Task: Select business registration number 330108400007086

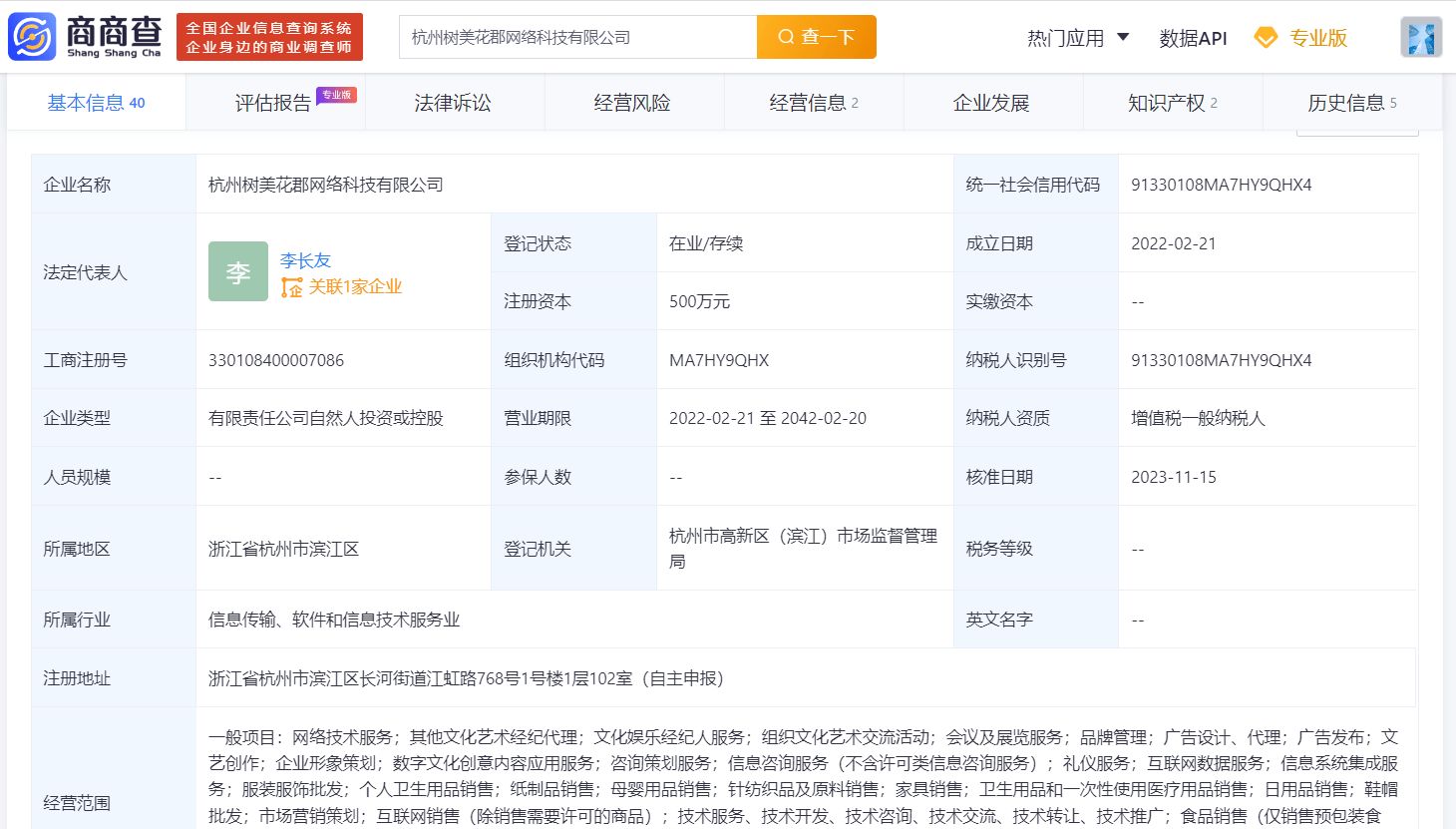Action: (276, 360)
